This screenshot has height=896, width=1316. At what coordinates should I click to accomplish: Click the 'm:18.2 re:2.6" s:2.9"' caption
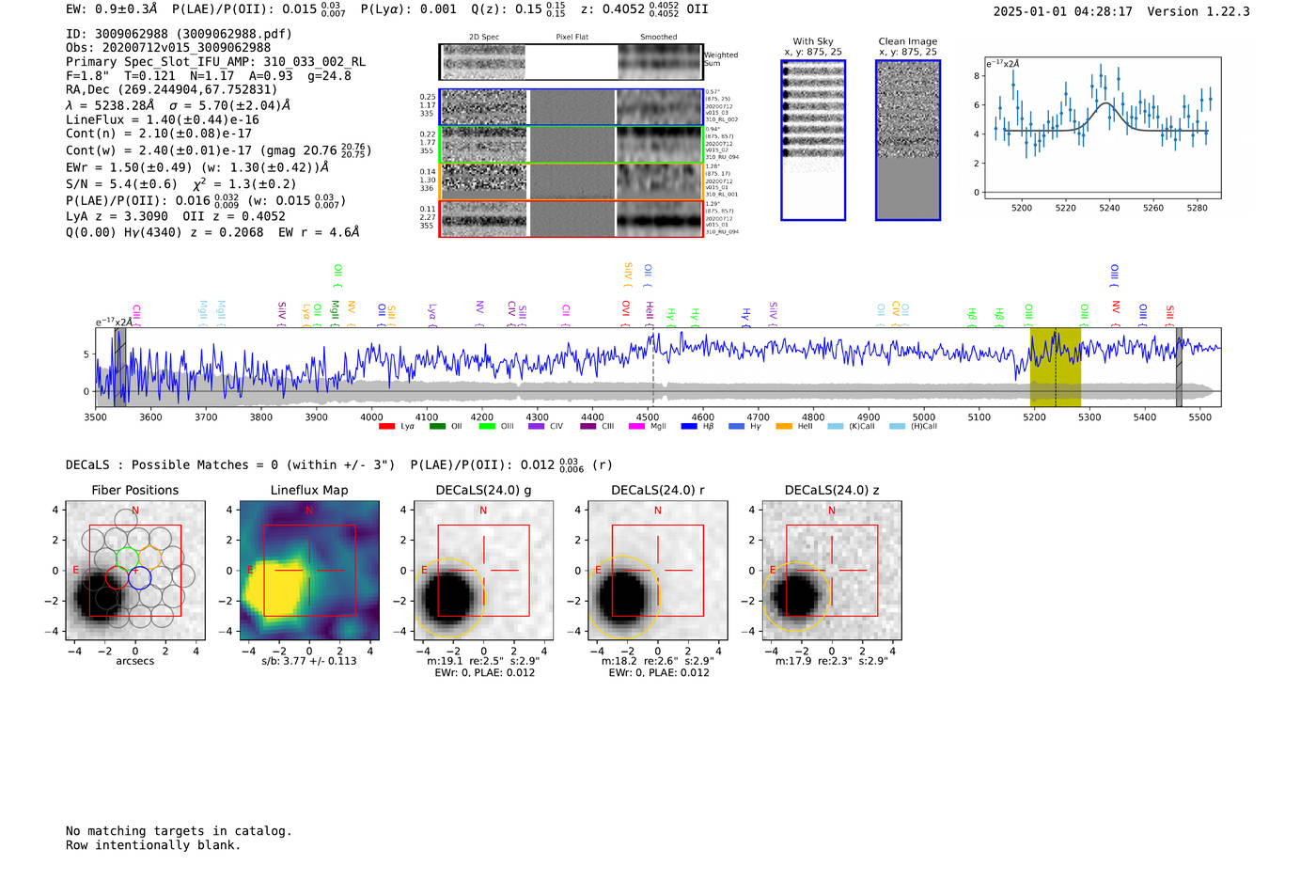(658, 661)
